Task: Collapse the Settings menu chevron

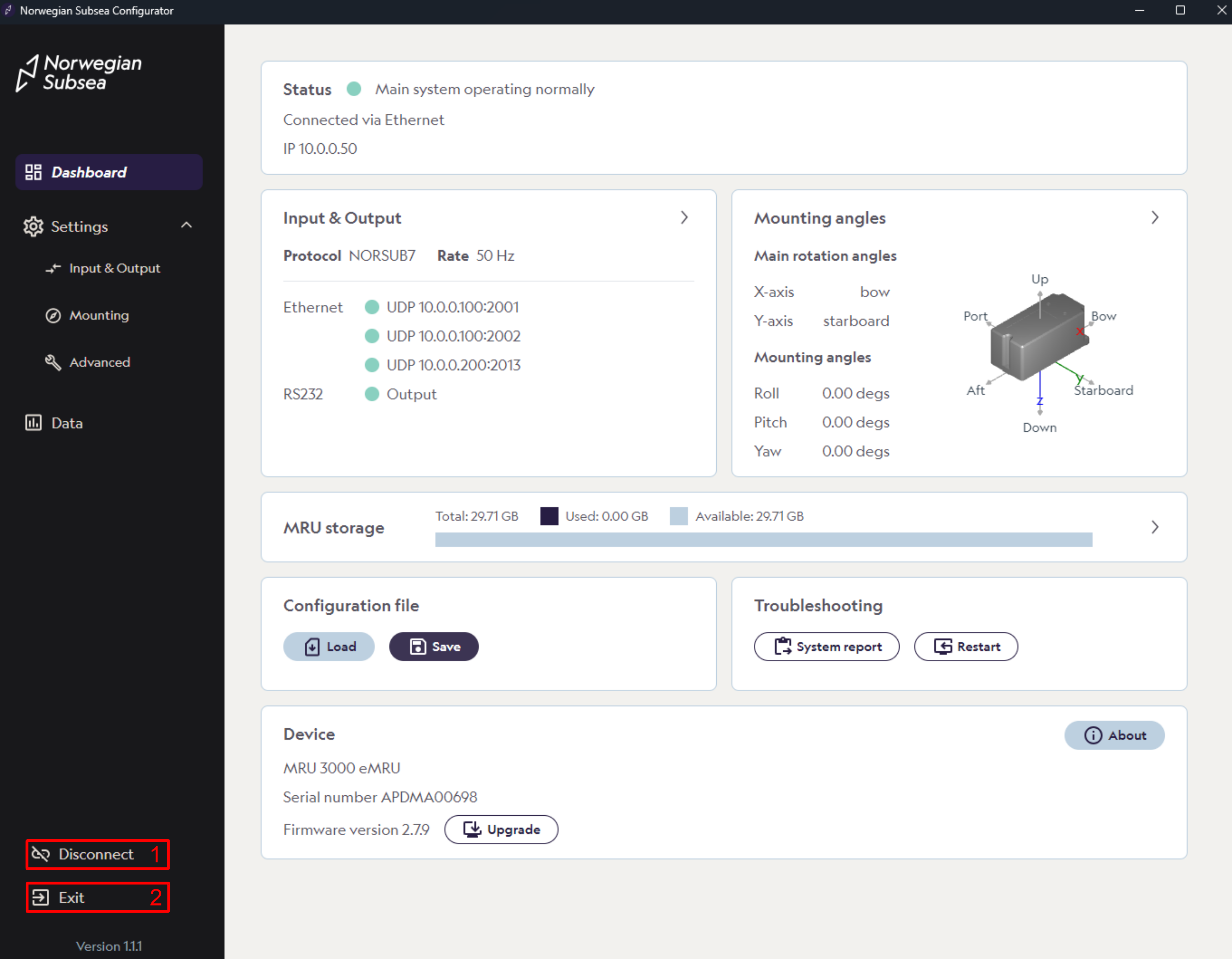Action: [x=186, y=226]
